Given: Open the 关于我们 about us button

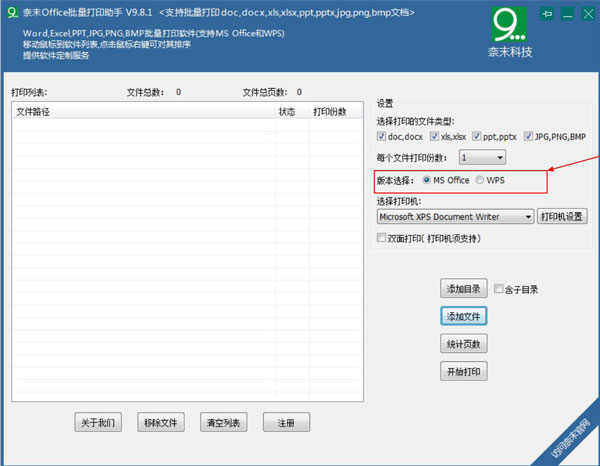Looking at the screenshot, I should 98,422.
